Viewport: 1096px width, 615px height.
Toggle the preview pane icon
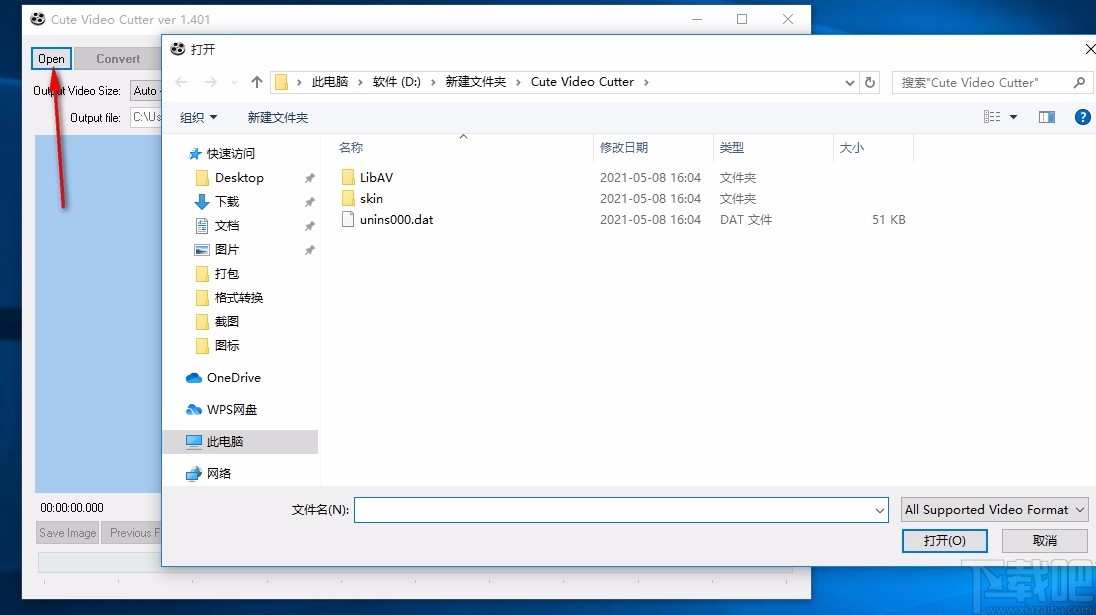point(1046,117)
